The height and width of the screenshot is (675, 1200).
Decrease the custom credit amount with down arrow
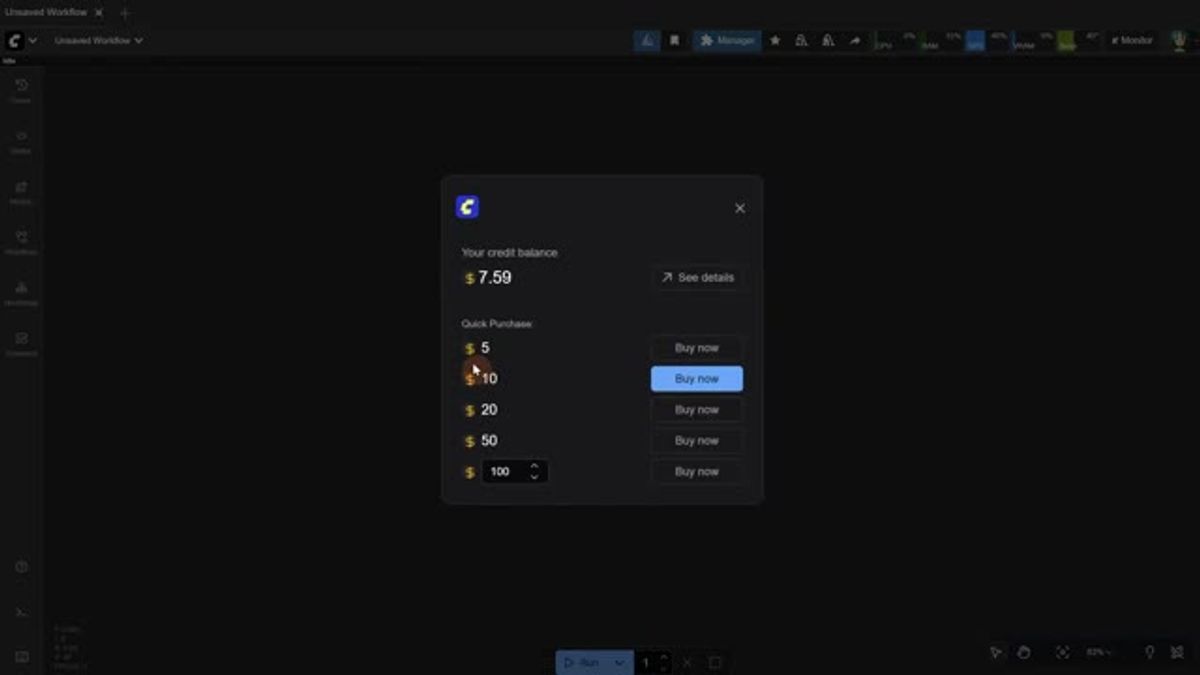pyautogui.click(x=535, y=478)
